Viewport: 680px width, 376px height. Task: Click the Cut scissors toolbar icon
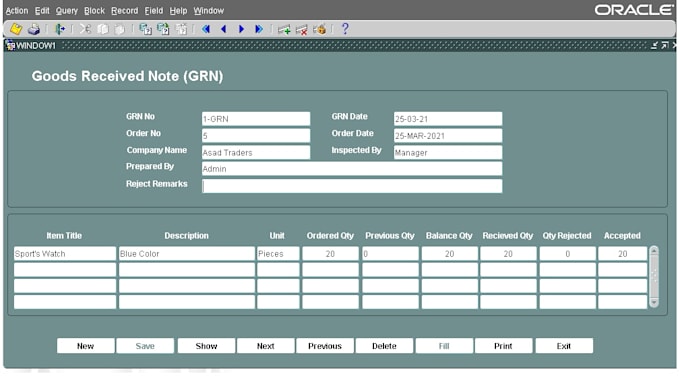click(x=85, y=29)
